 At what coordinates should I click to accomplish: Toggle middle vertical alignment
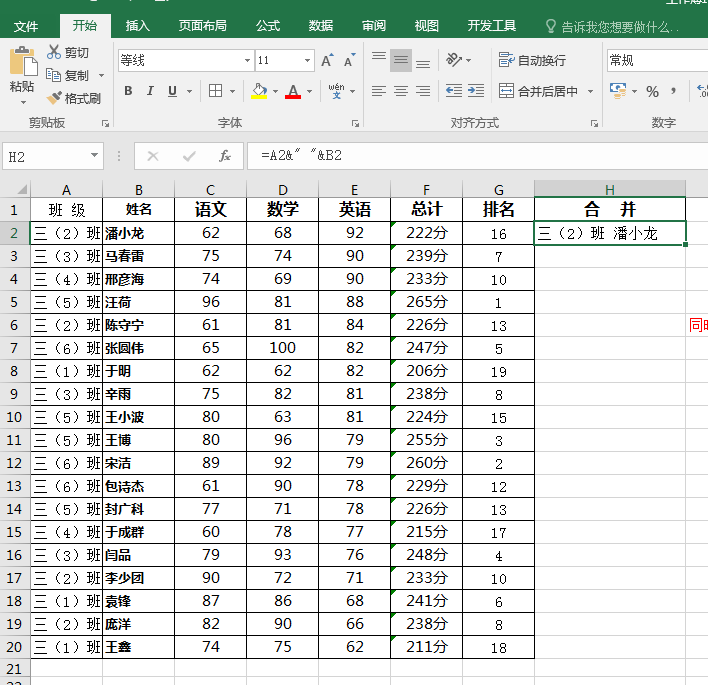401,60
